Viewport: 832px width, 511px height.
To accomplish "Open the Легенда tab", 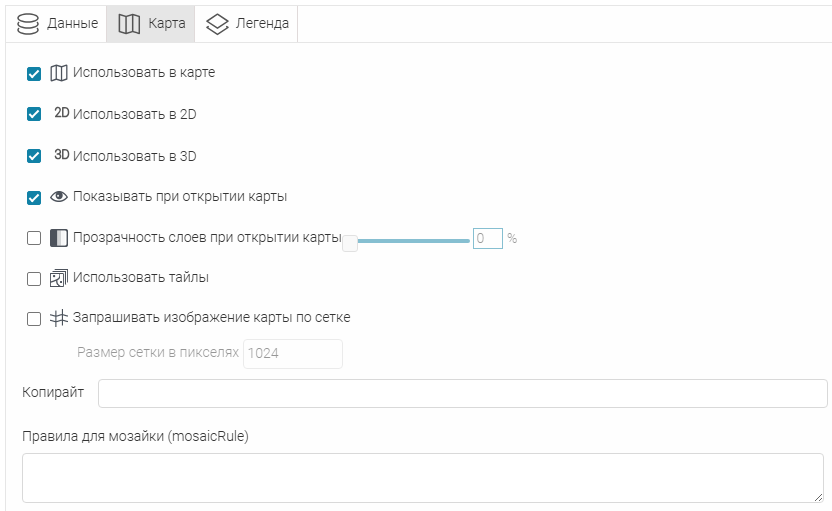I will [247, 23].
